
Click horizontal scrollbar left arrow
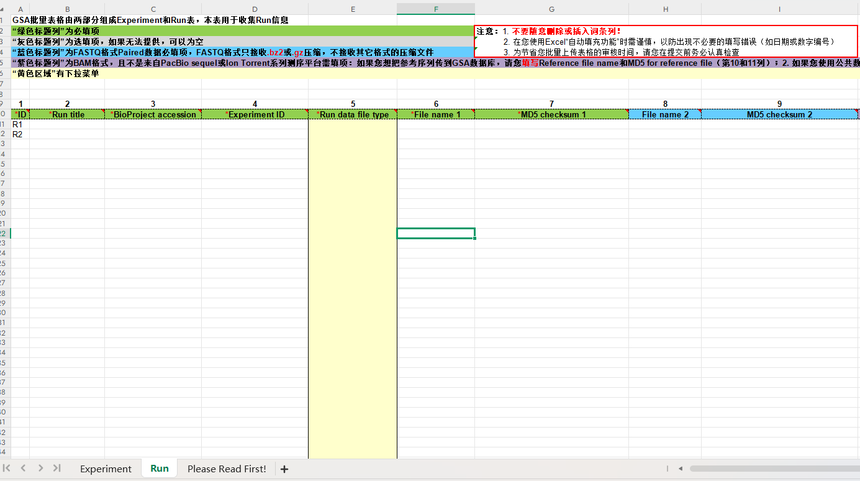pos(681,468)
